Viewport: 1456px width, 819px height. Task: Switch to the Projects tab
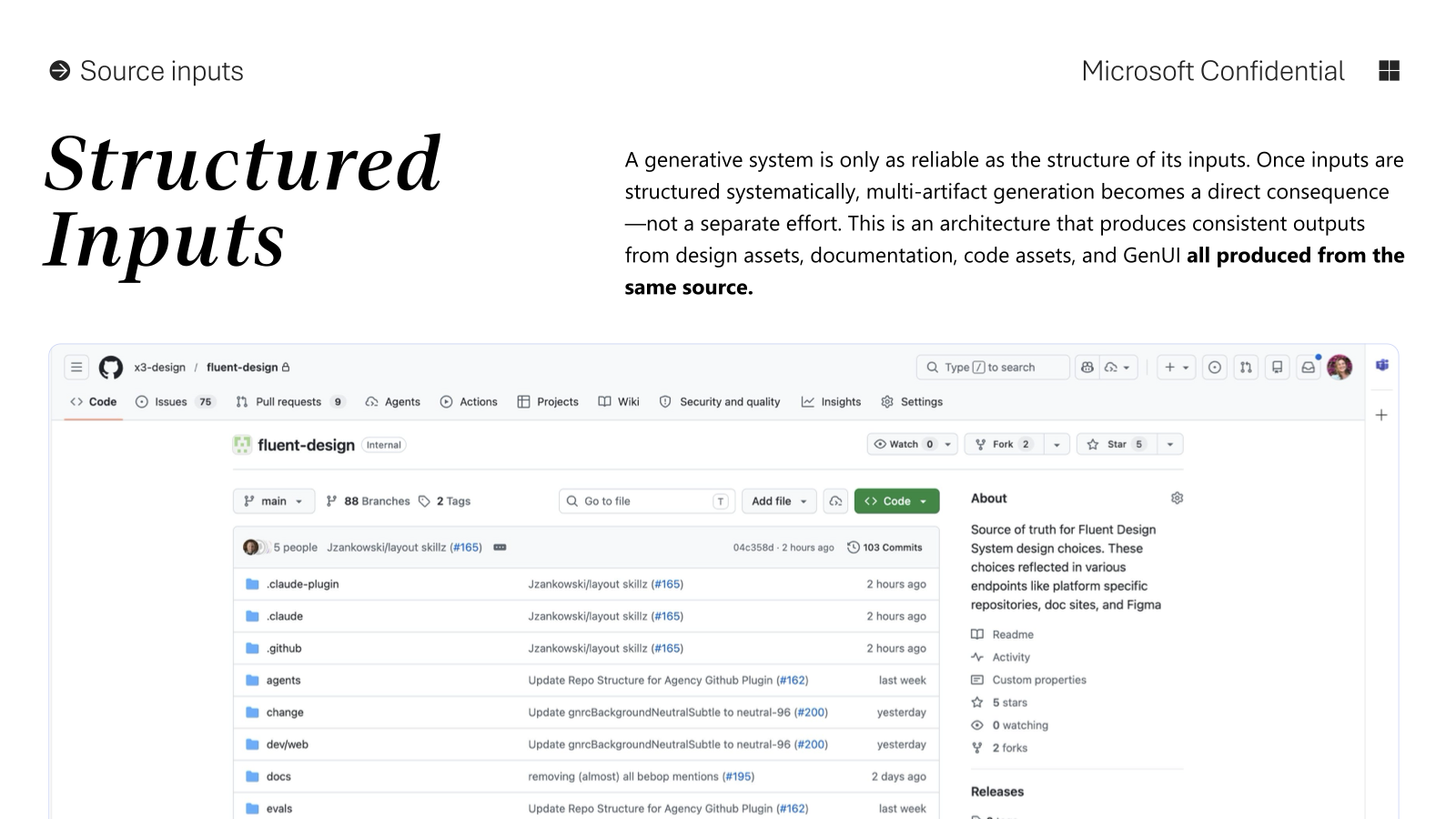[x=548, y=401]
